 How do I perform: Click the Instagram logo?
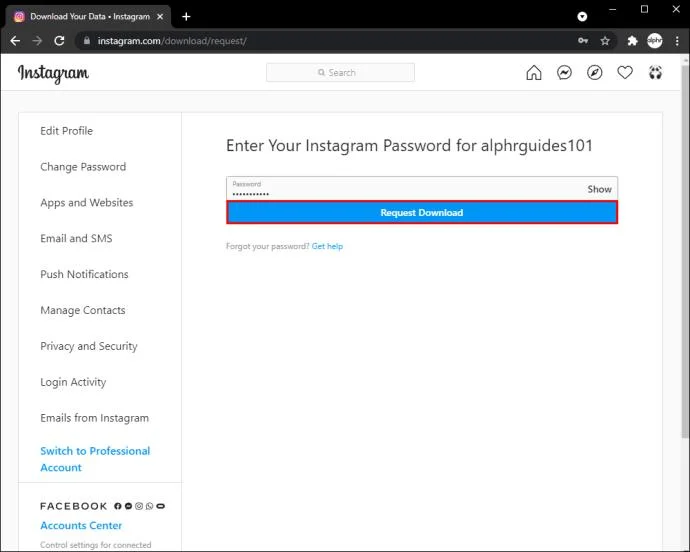pyautogui.click(x=53, y=73)
